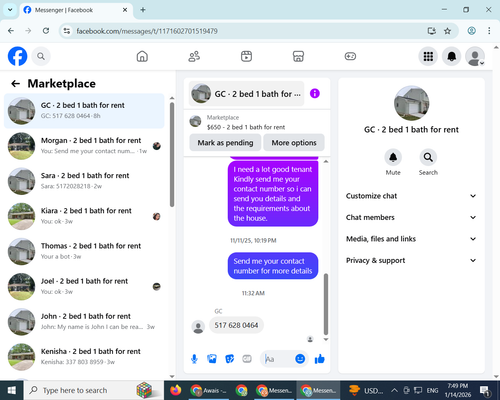Click the message text input field

pyautogui.click(x=279, y=359)
